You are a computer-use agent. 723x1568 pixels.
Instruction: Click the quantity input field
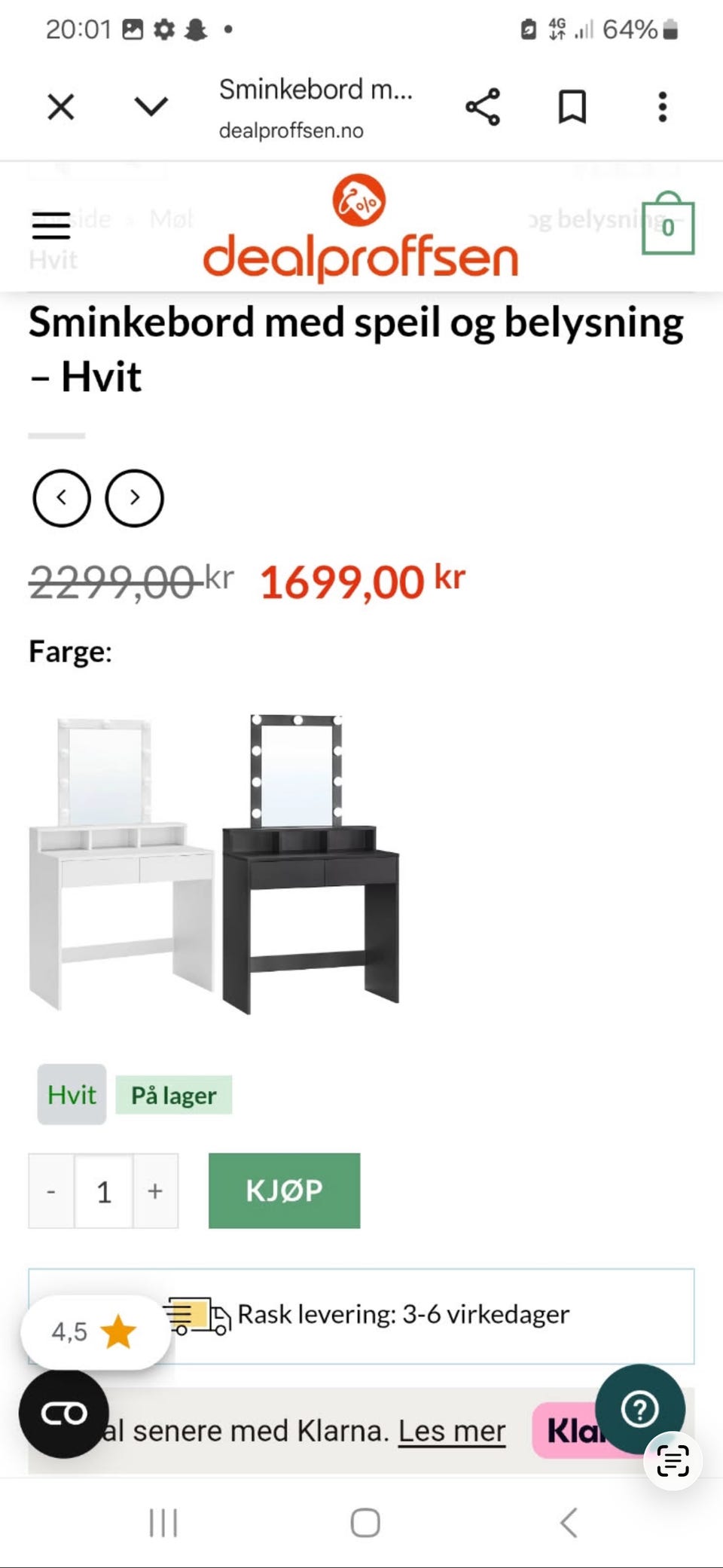pos(104,1191)
